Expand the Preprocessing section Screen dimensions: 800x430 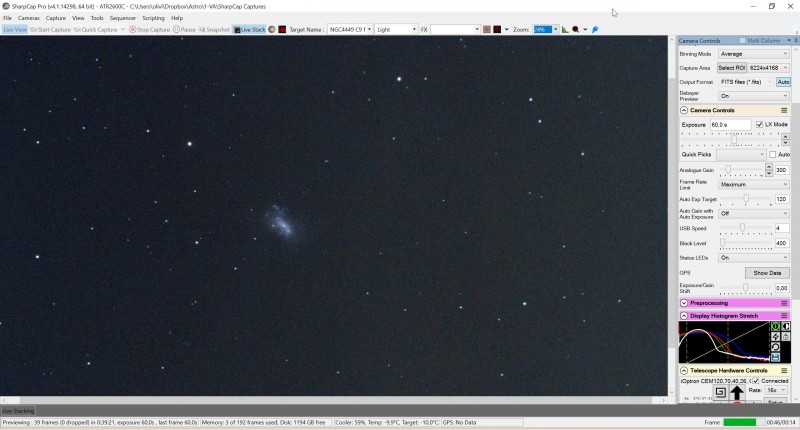pyautogui.click(x=684, y=303)
